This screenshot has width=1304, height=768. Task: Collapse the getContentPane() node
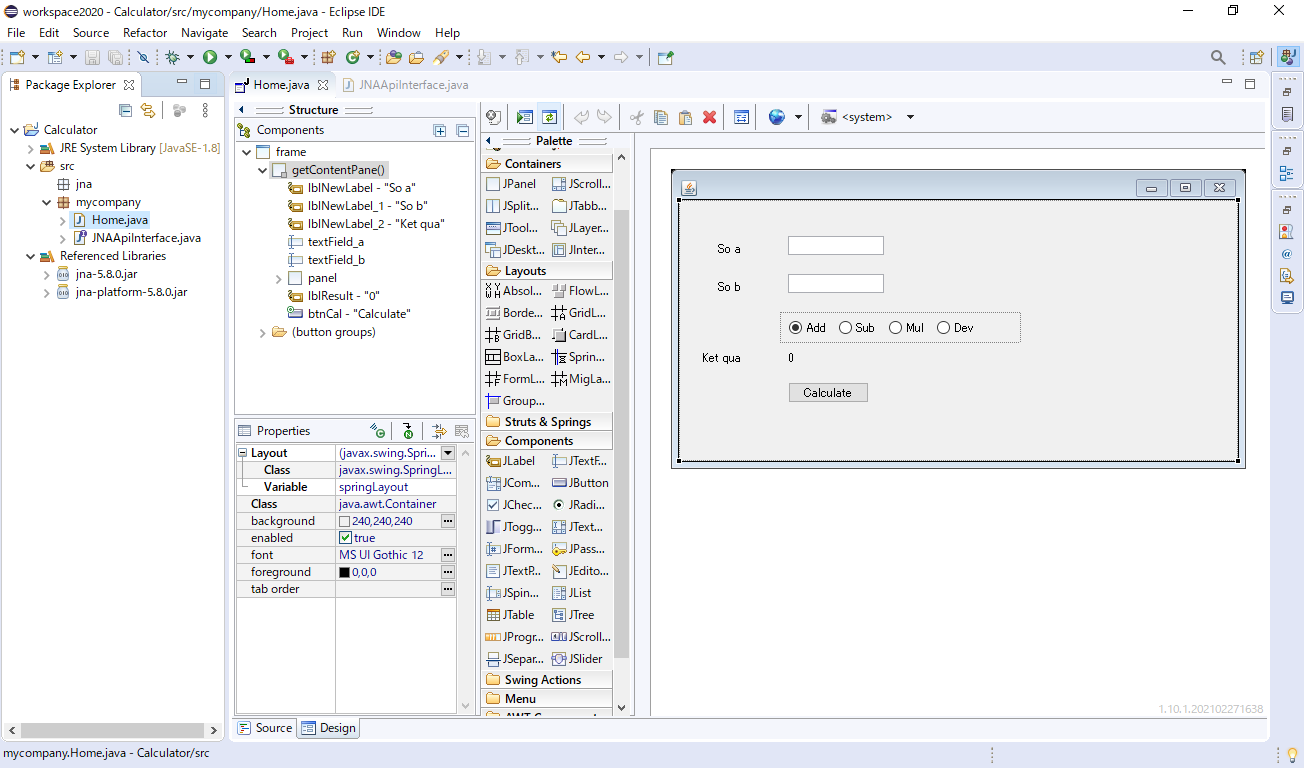click(x=261, y=169)
